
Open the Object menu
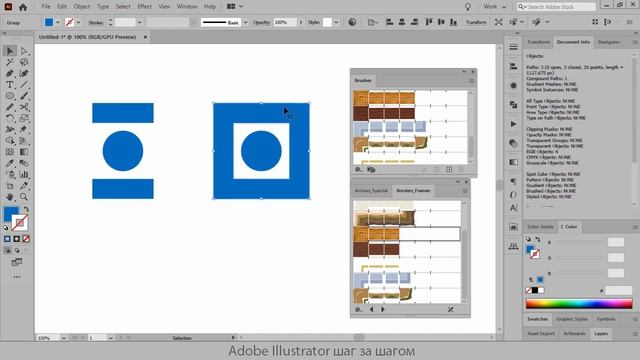[x=82, y=7]
